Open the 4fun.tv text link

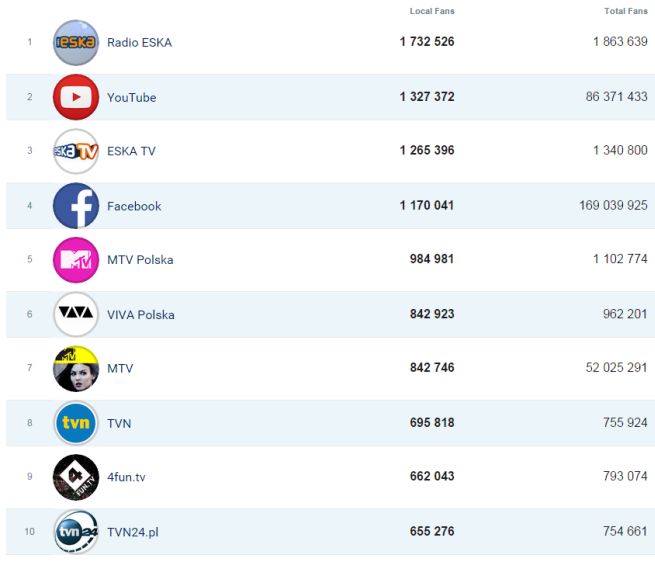pos(126,477)
